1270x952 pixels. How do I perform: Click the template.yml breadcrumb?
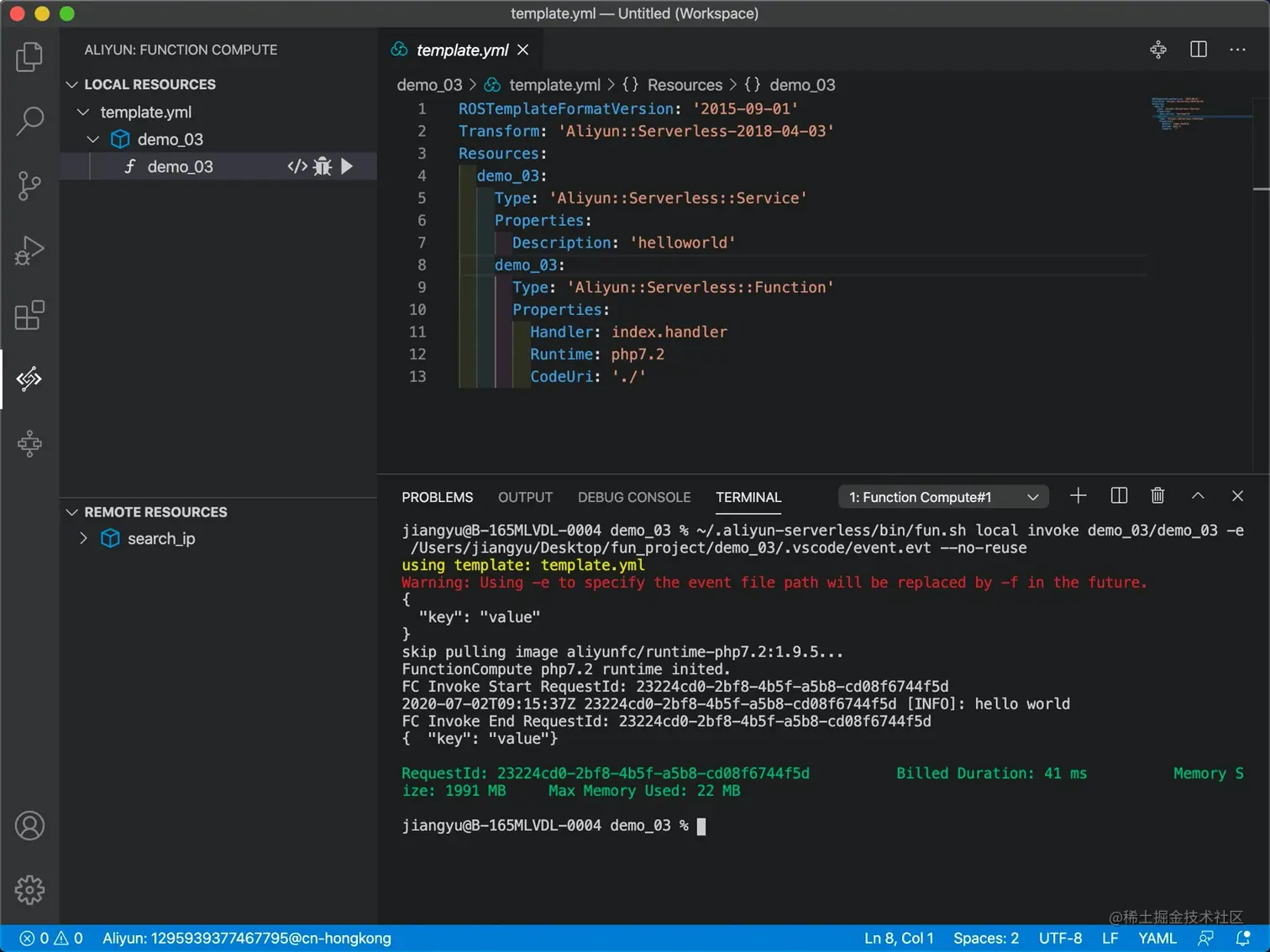pyautogui.click(x=554, y=85)
